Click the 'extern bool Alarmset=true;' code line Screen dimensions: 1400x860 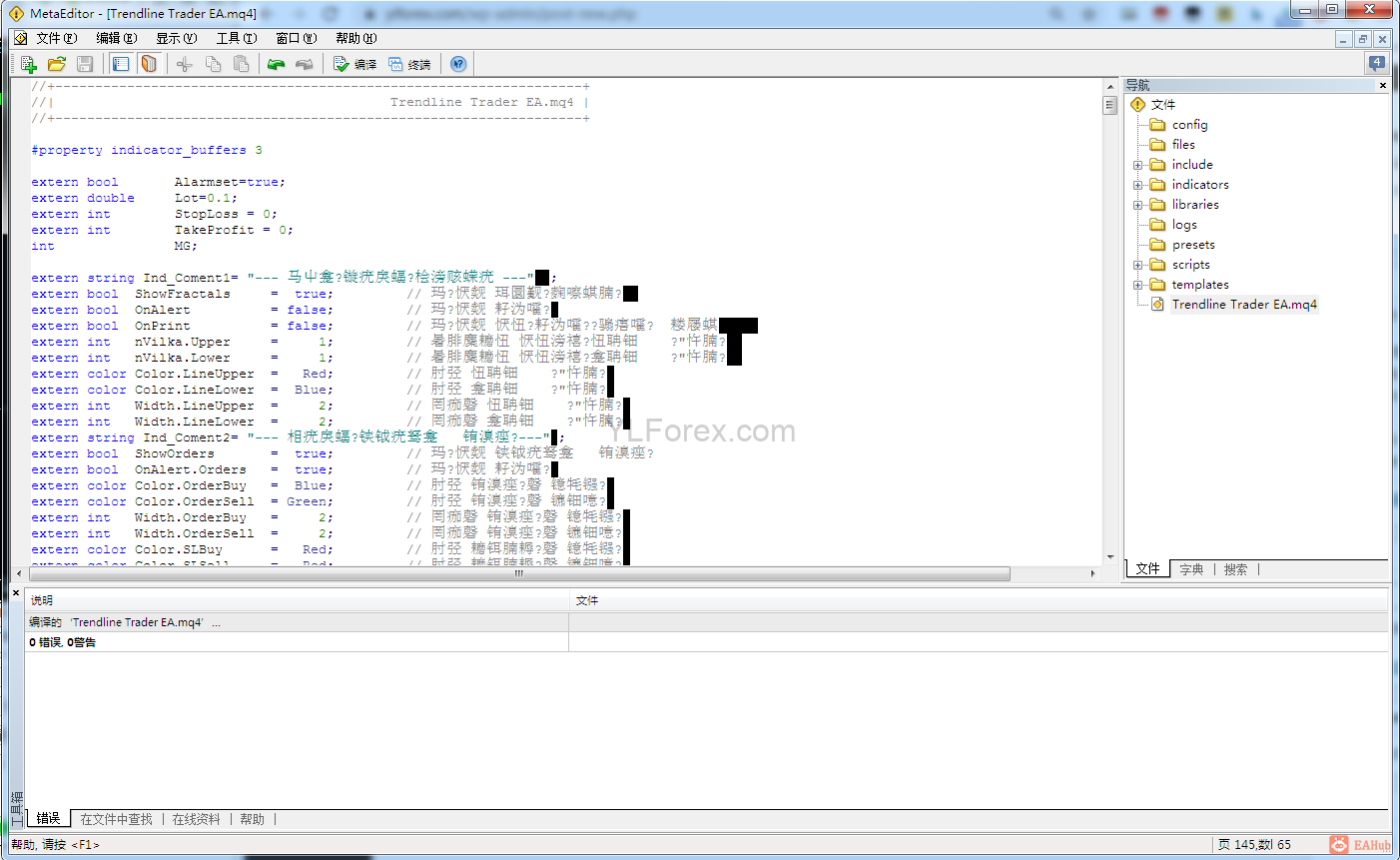[x=158, y=182]
